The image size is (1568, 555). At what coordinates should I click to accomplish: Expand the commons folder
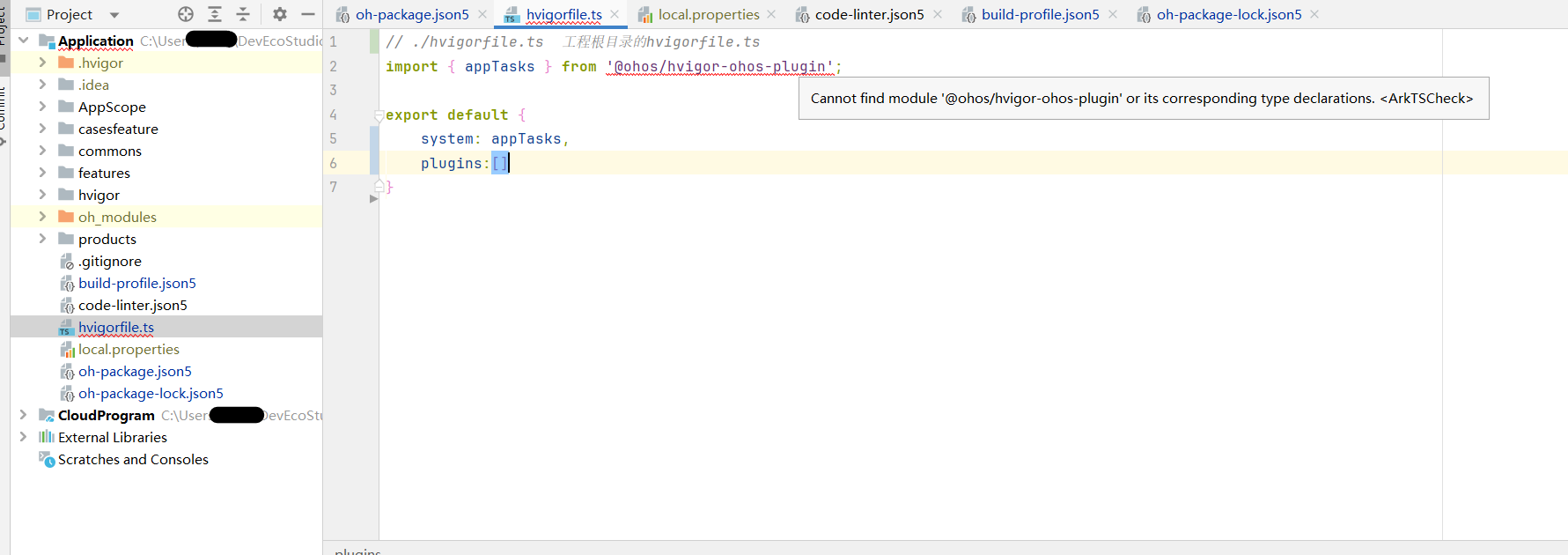point(42,151)
